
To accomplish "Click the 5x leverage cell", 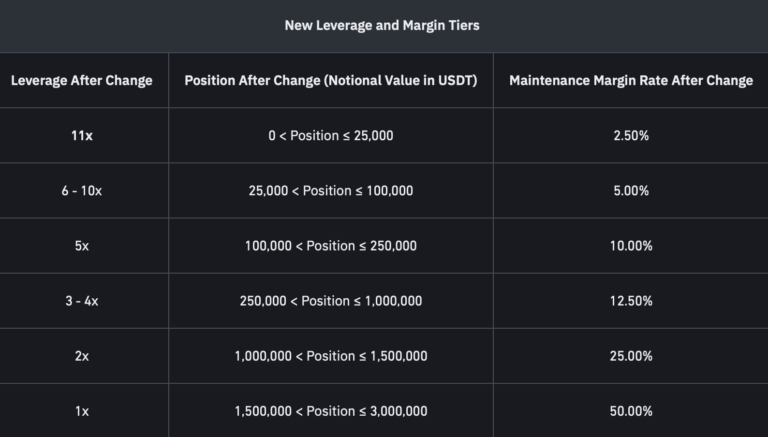I will point(82,245).
